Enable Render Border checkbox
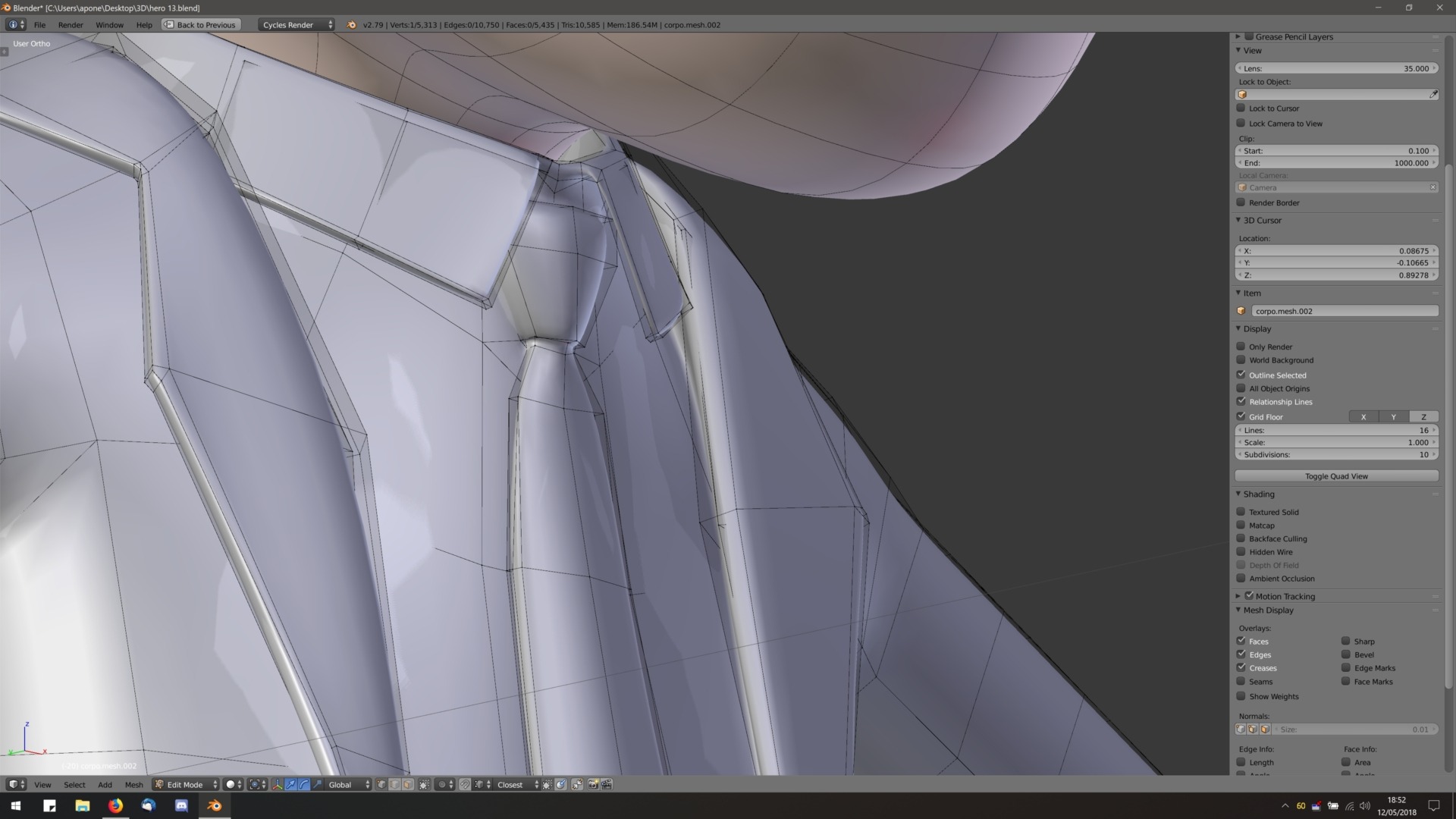Screen dimensions: 1456x819 [1241, 202]
